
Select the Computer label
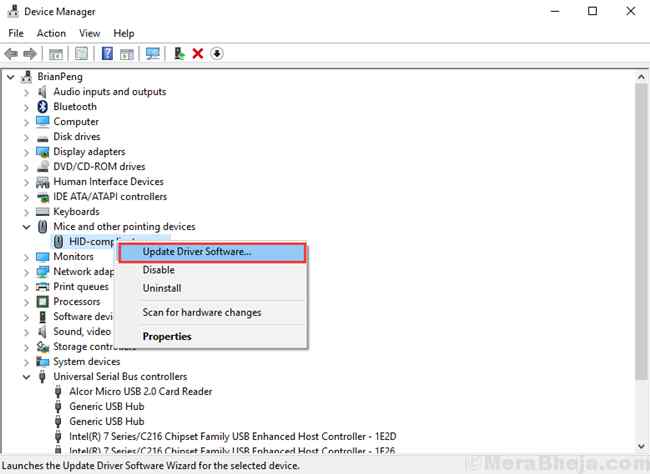tap(76, 122)
